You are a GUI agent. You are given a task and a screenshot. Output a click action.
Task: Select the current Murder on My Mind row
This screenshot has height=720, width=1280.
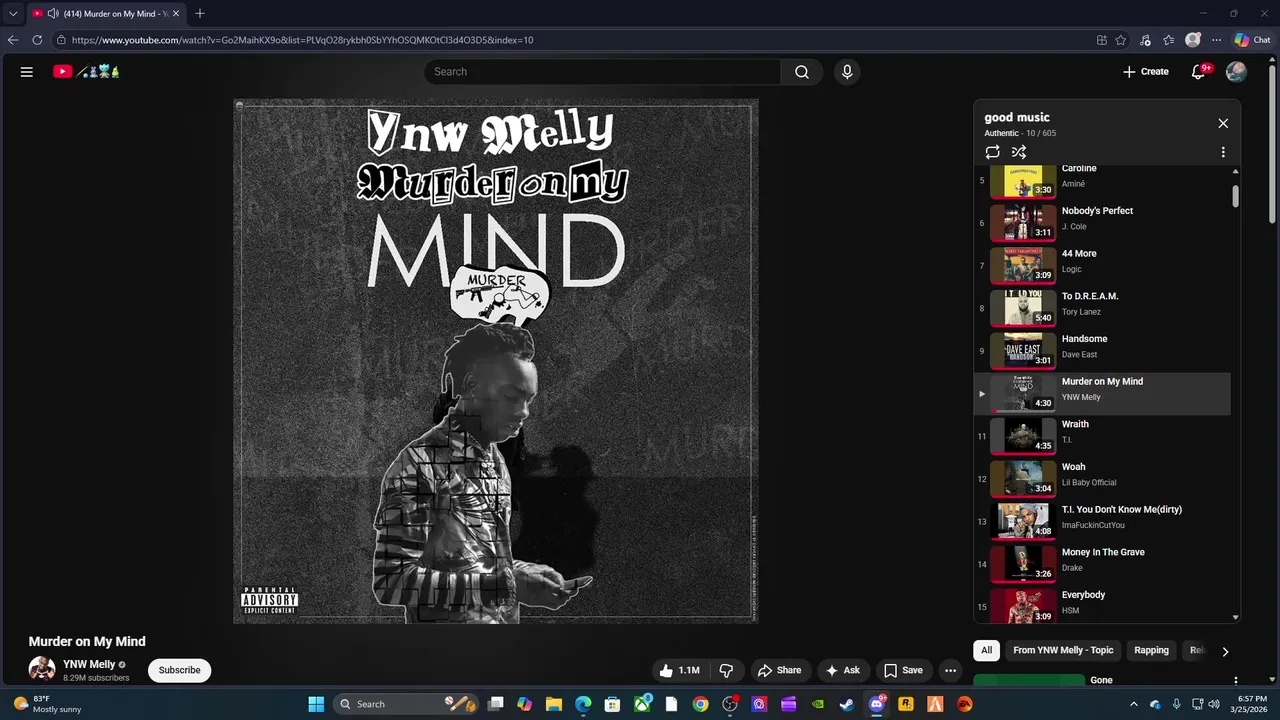pyautogui.click(x=1102, y=394)
